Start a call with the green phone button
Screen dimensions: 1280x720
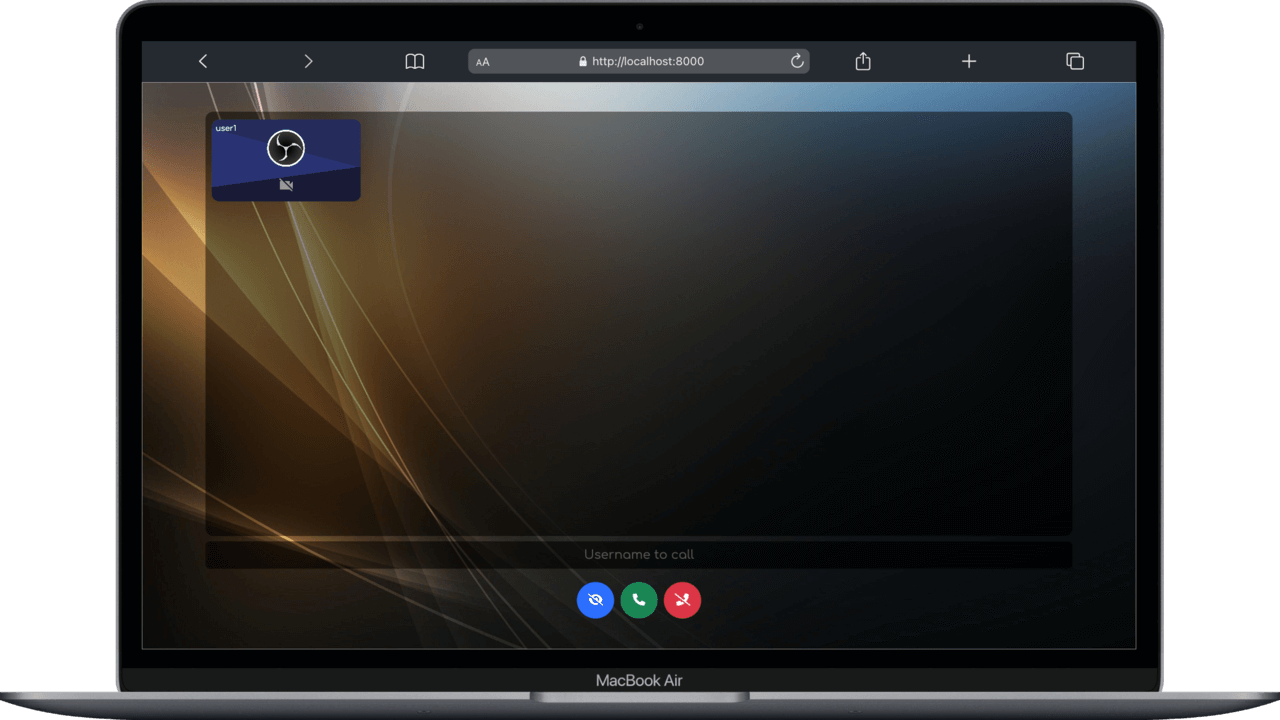click(639, 600)
